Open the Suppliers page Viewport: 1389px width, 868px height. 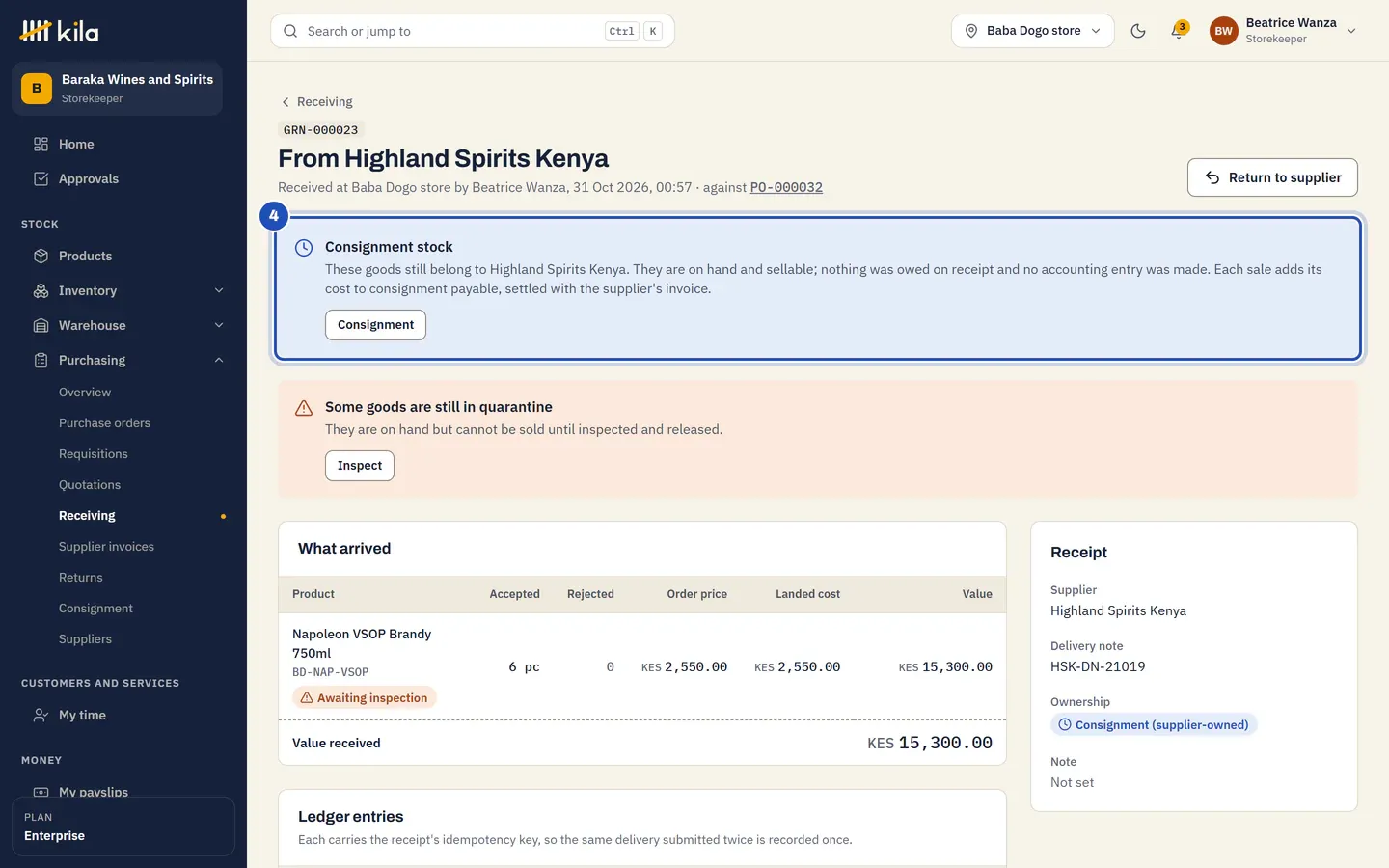point(85,639)
